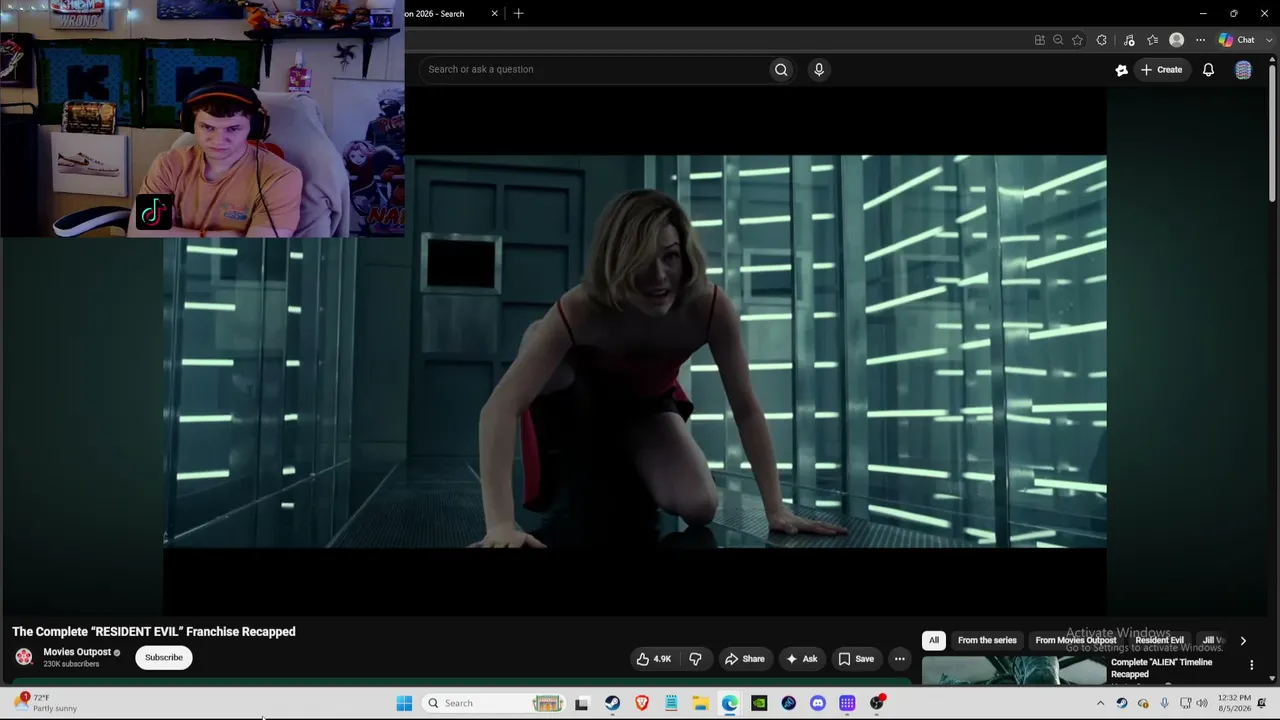This screenshot has height=720, width=1280.
Task: Select the All filter chip
Action: coord(934,641)
